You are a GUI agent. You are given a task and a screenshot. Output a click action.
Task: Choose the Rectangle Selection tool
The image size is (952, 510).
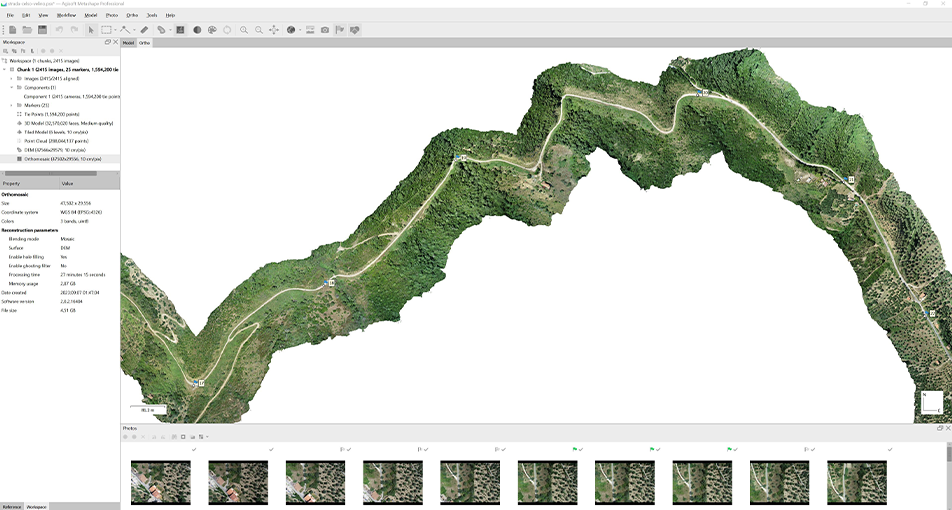106,30
